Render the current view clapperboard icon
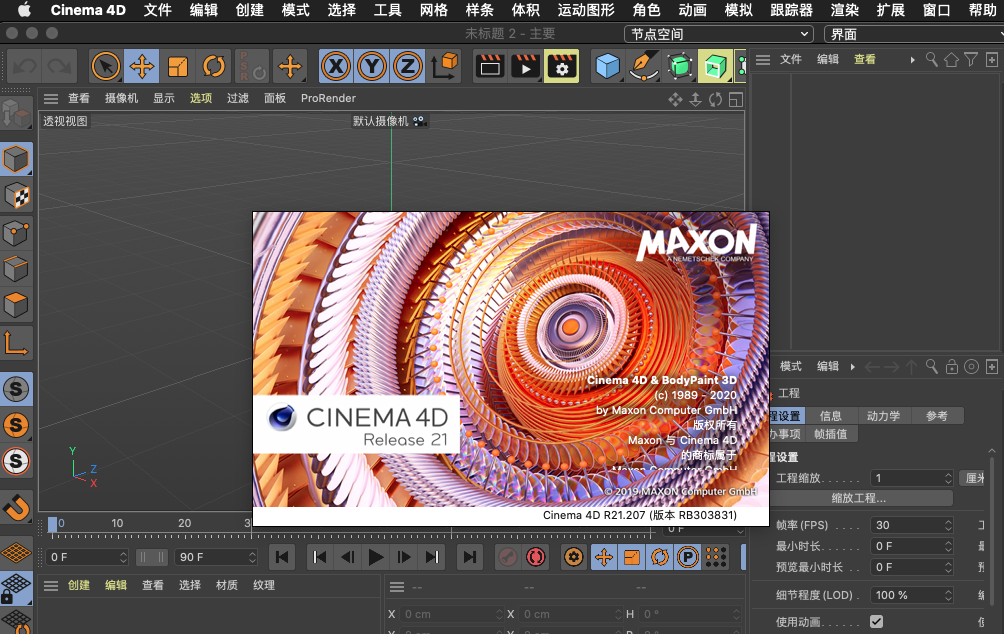 click(490, 66)
